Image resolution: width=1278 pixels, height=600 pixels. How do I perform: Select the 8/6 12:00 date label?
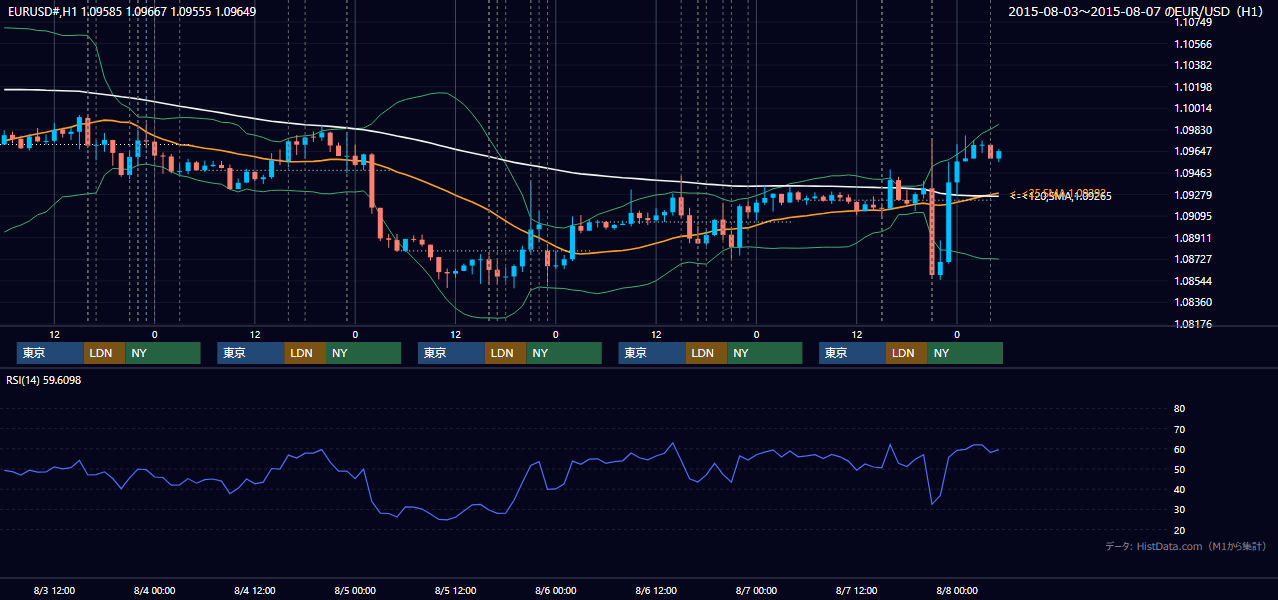(x=656, y=590)
